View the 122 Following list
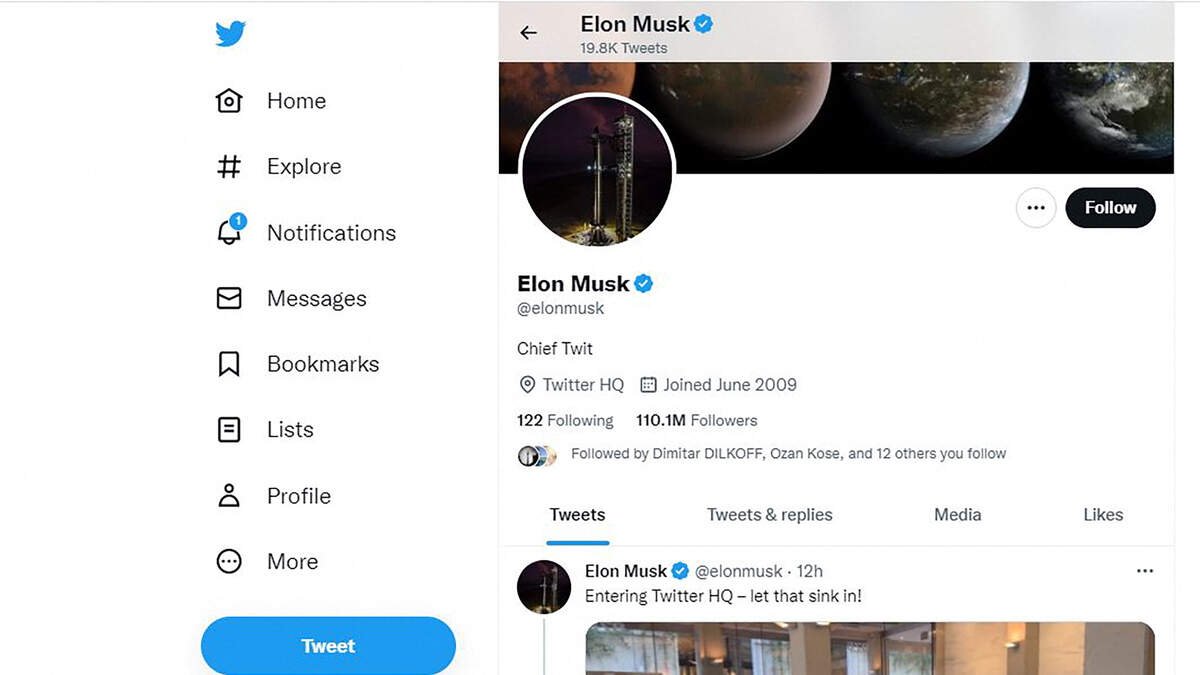This screenshot has width=1200, height=675. [x=565, y=420]
